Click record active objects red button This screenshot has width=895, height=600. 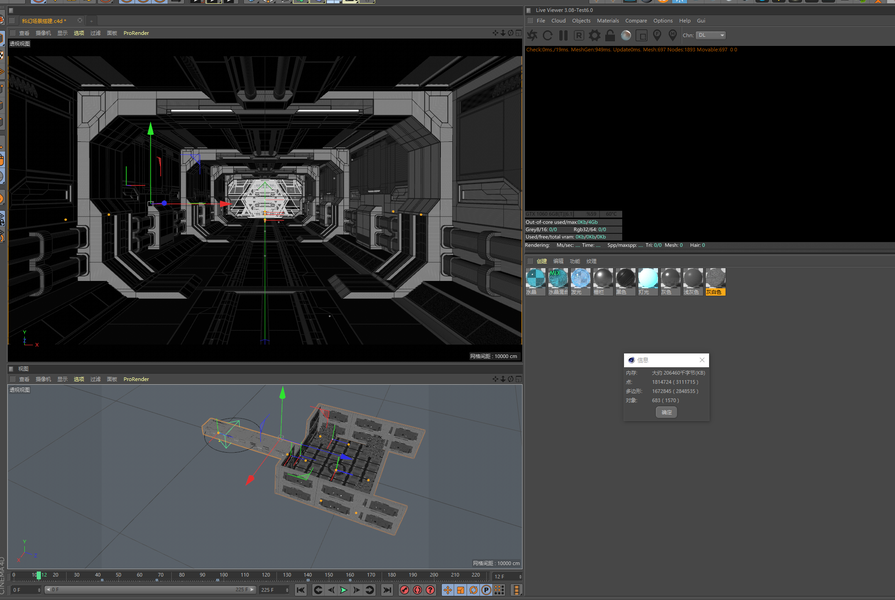tap(405, 590)
